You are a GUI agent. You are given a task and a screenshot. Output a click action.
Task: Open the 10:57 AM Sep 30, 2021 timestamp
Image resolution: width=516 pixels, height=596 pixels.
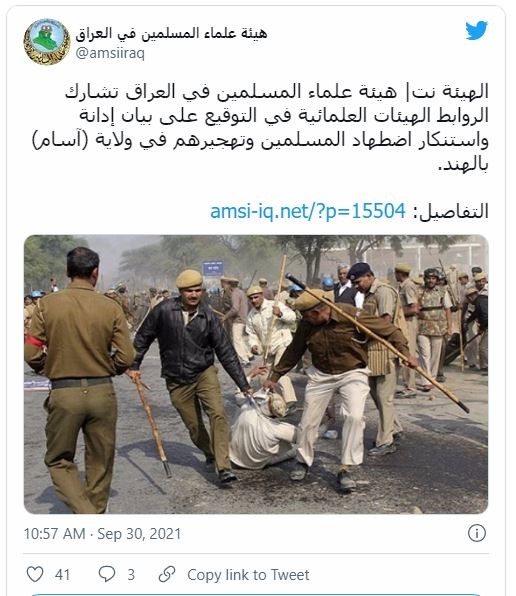(x=102, y=534)
